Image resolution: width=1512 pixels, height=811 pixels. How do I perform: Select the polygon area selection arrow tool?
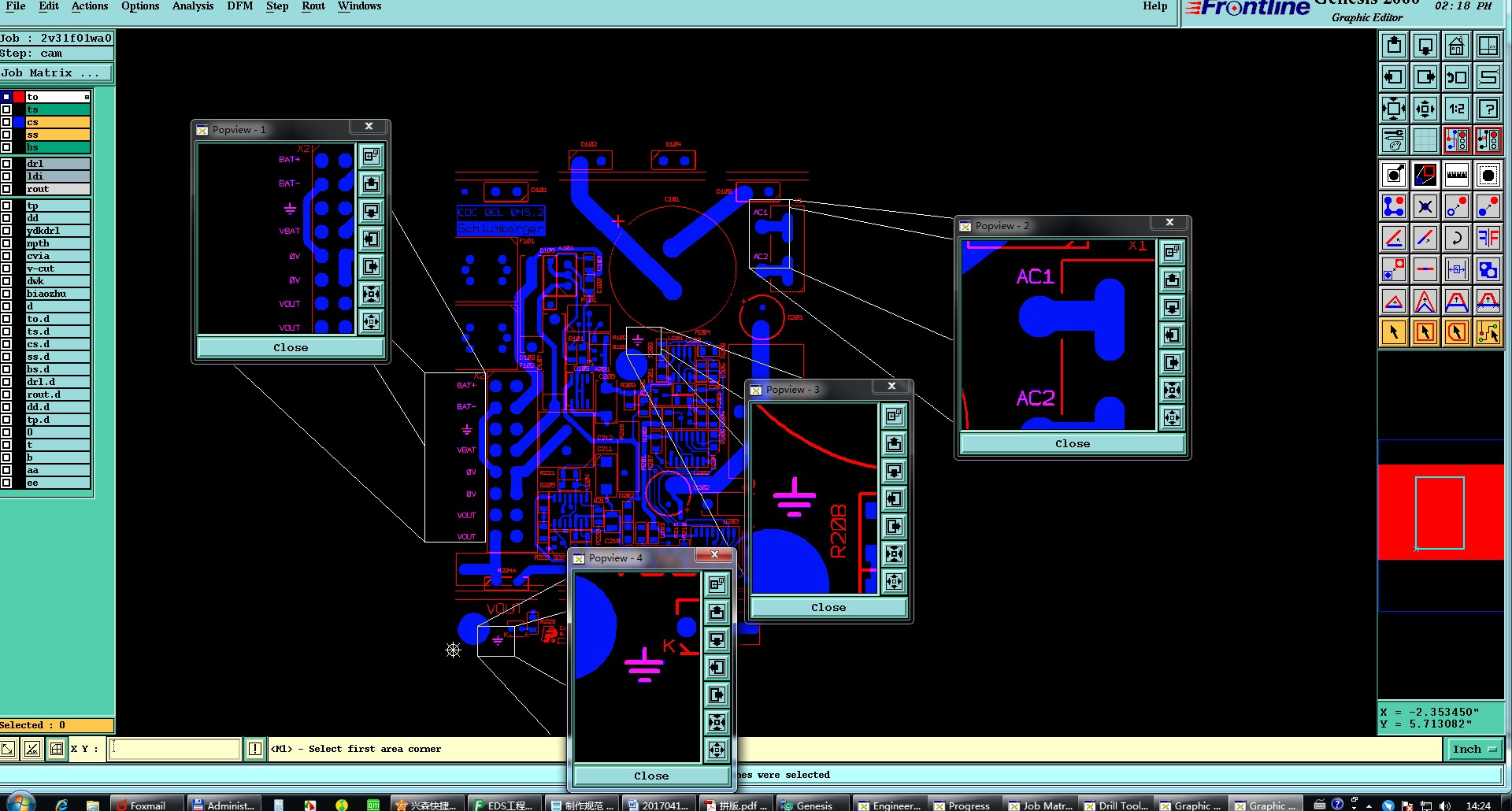click(1457, 332)
